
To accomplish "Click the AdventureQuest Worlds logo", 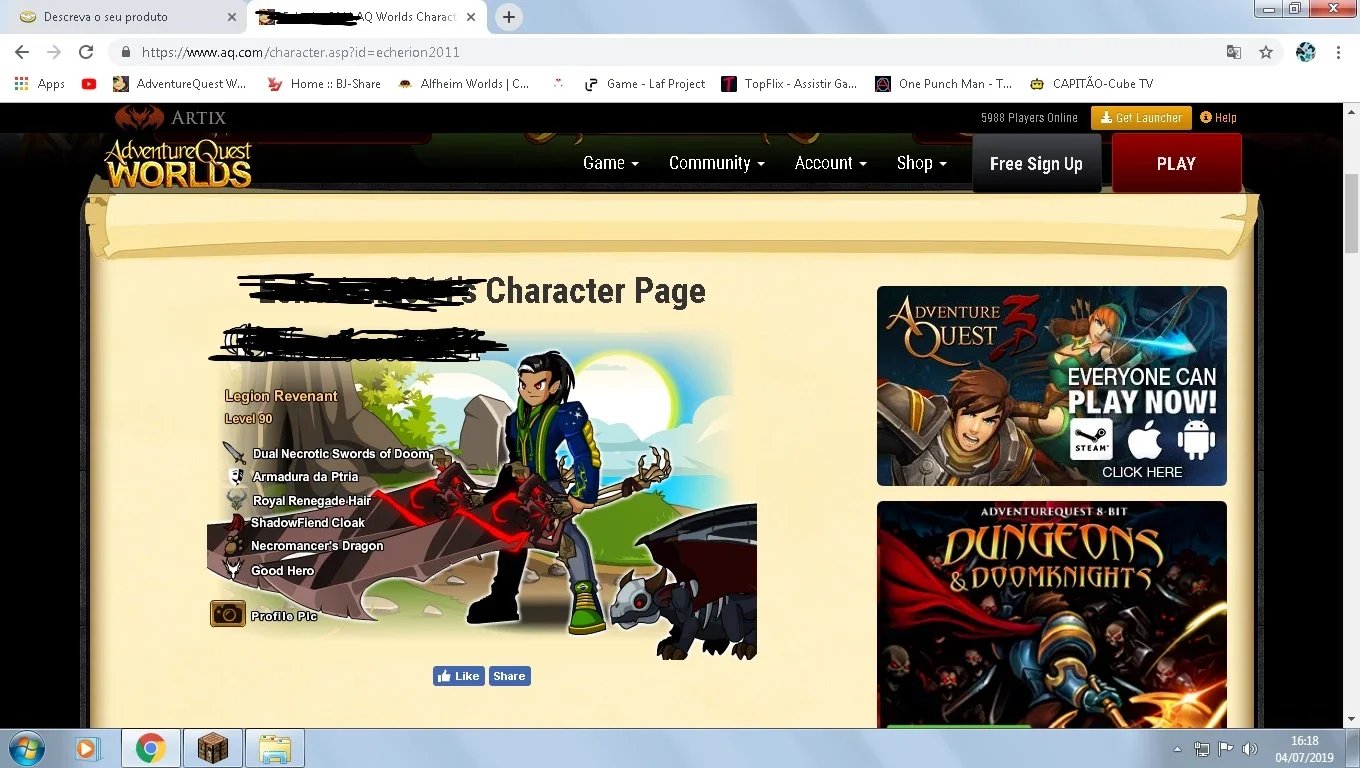I will click(x=179, y=164).
